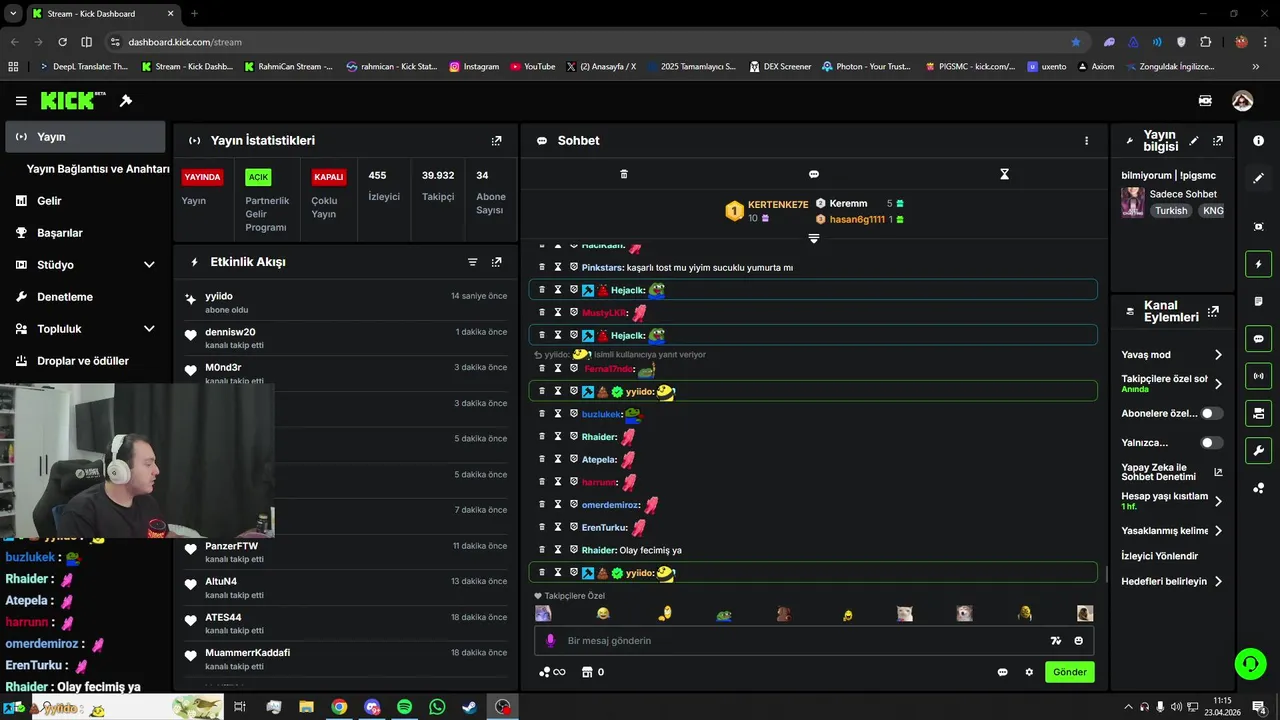Open WhatsApp from the Windows taskbar
Screen dimensions: 1280x720
(x=437, y=707)
